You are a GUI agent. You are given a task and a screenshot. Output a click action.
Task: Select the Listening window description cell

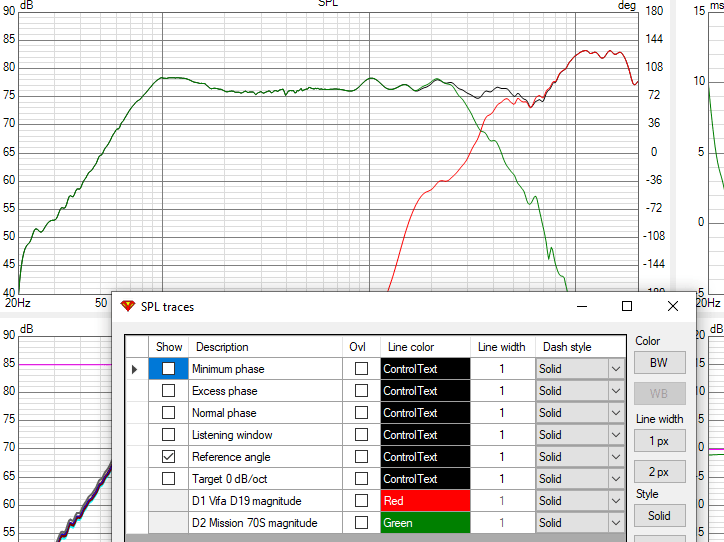(x=265, y=435)
